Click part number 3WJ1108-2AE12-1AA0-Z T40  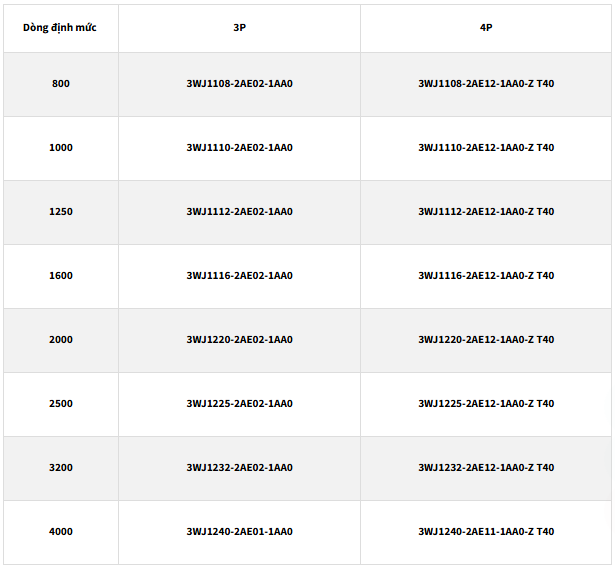486,84
